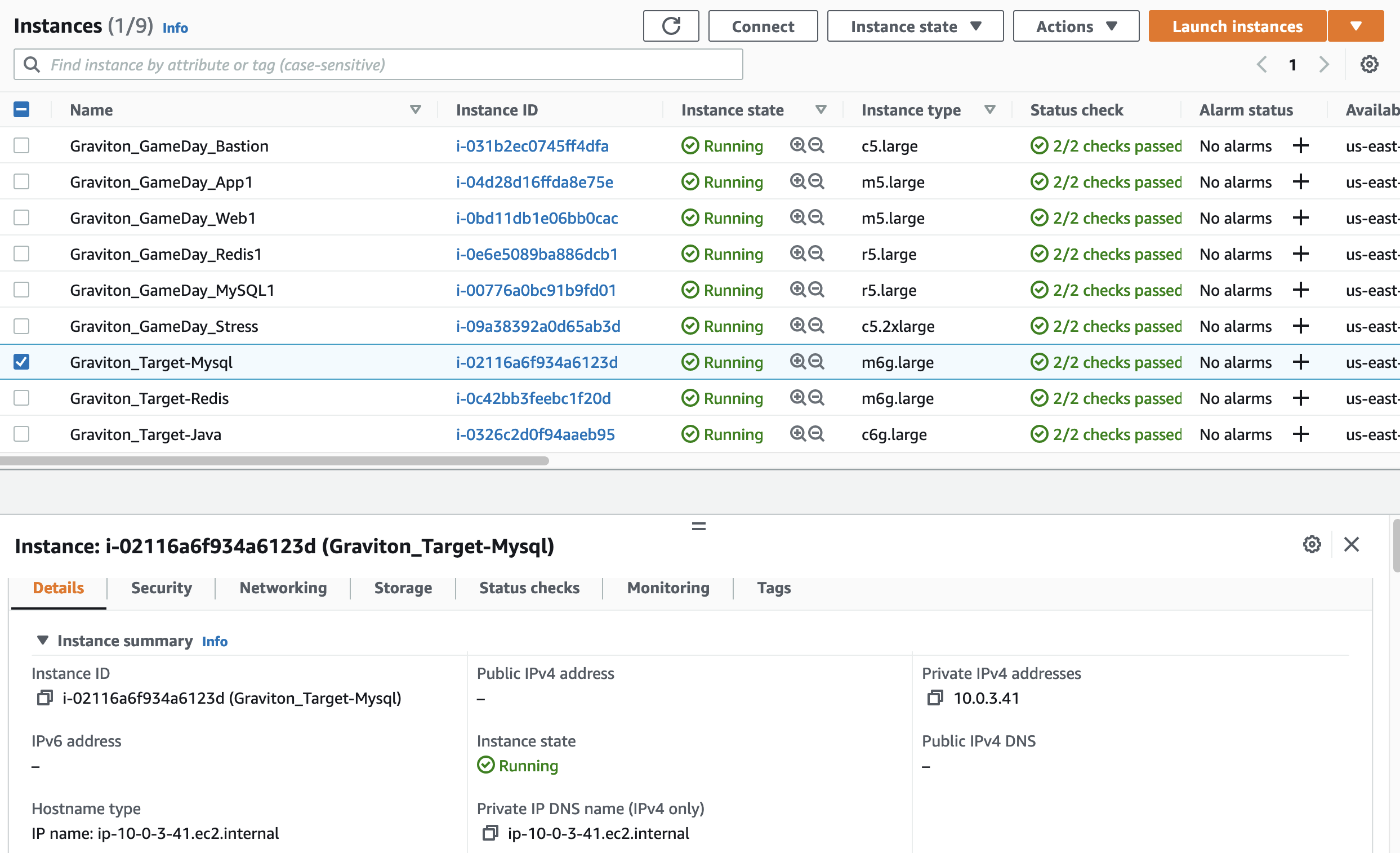Open the Actions dropdown menu
This screenshot has width=1400, height=853.
[1076, 26]
